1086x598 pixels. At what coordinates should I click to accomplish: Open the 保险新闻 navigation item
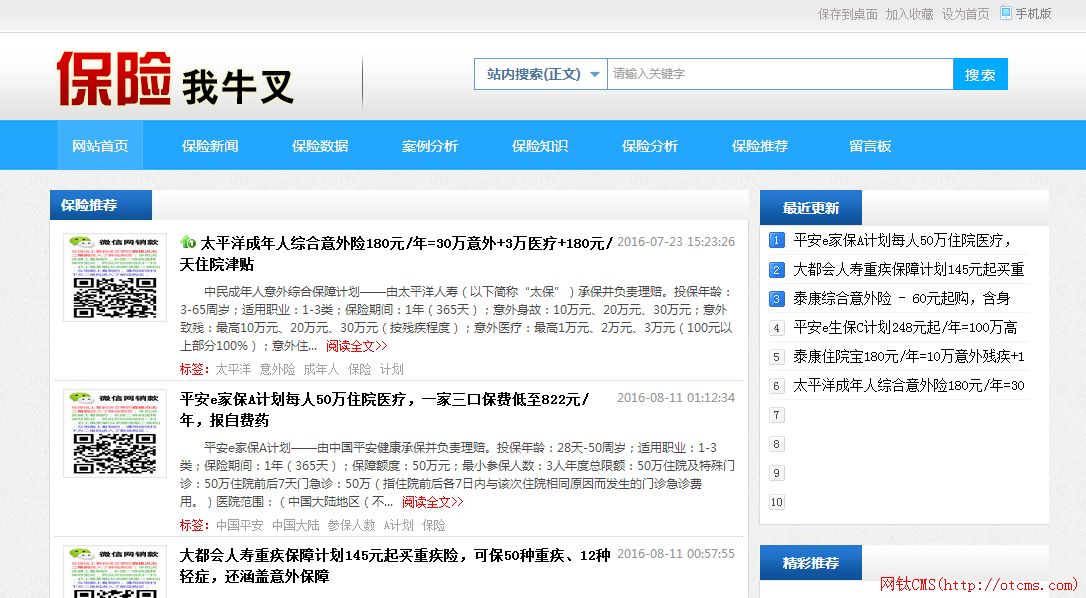pos(210,146)
